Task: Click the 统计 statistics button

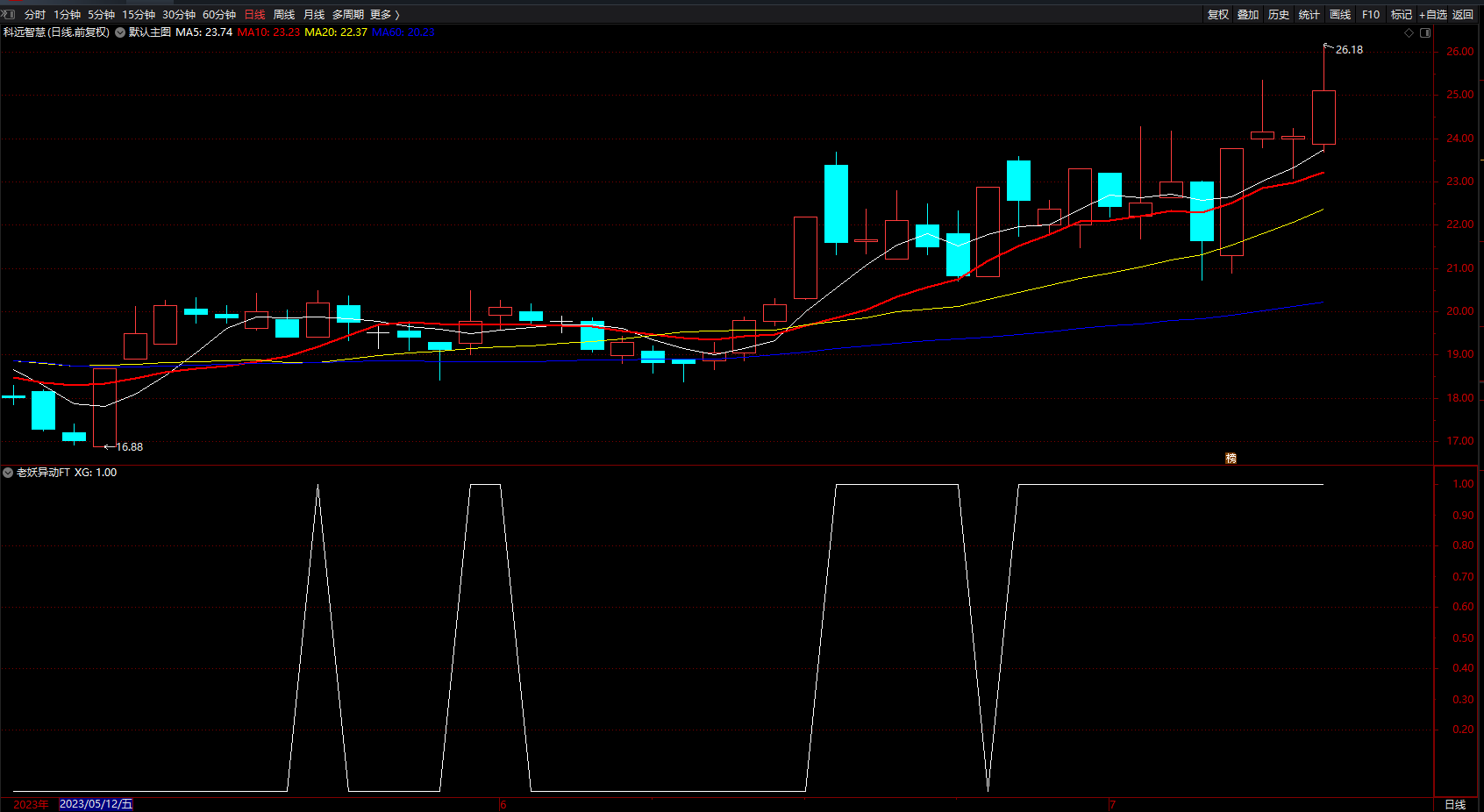Action: pyautogui.click(x=1309, y=14)
